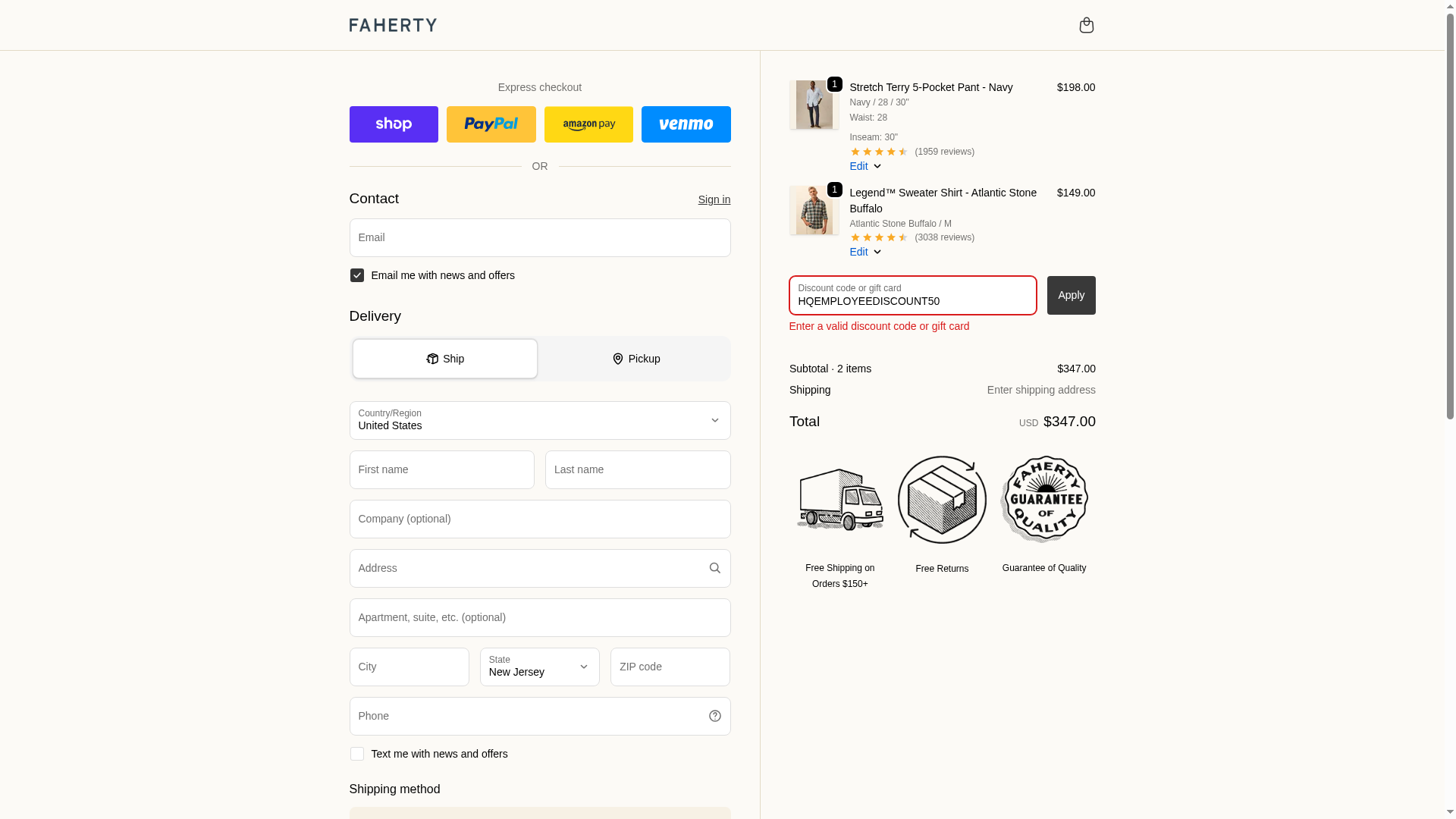Check Text me with news and offers
This screenshot has height=819, width=1456.
pyautogui.click(x=357, y=754)
